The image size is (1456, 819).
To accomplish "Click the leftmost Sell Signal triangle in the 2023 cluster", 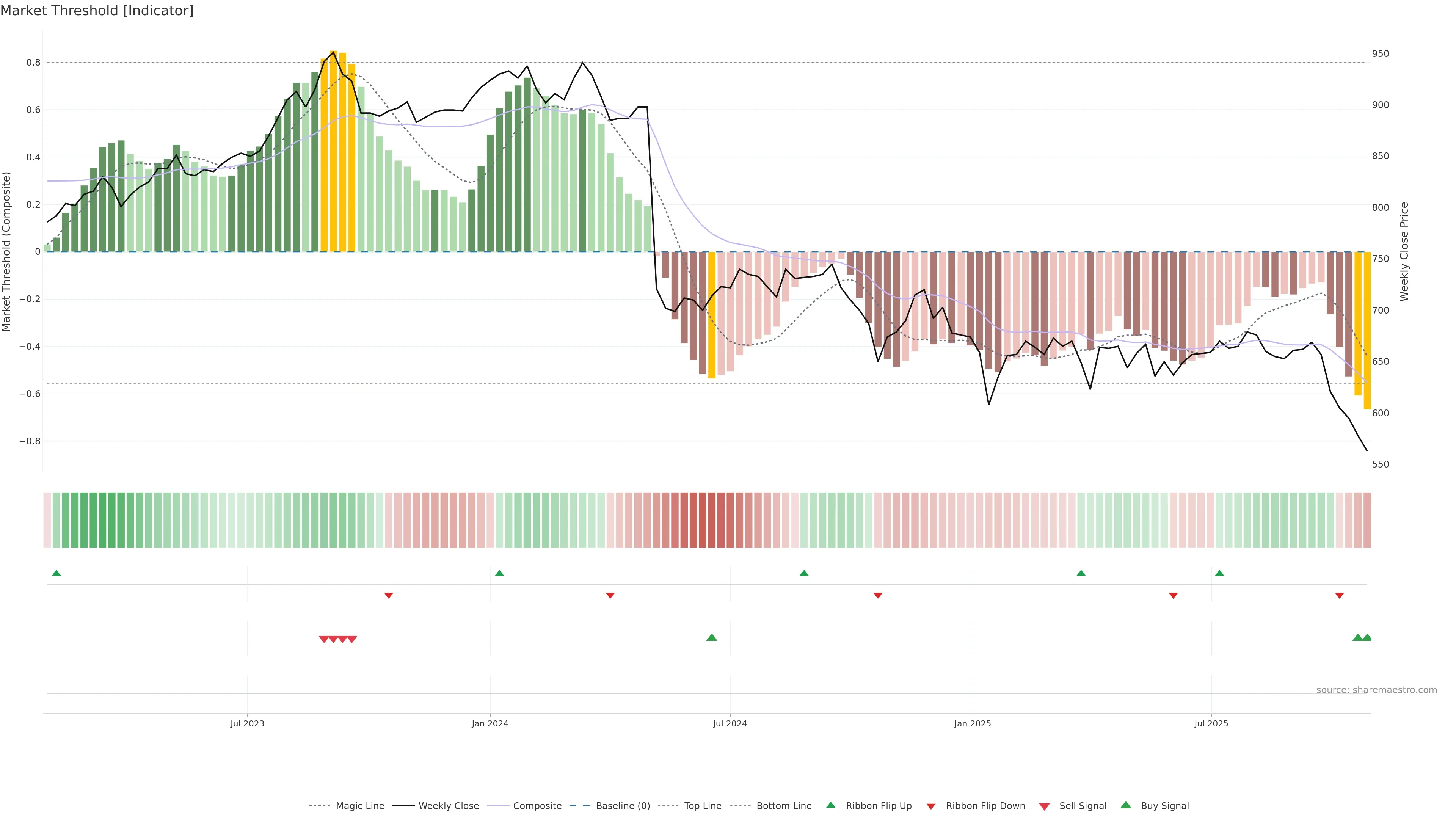I will 324,639.
